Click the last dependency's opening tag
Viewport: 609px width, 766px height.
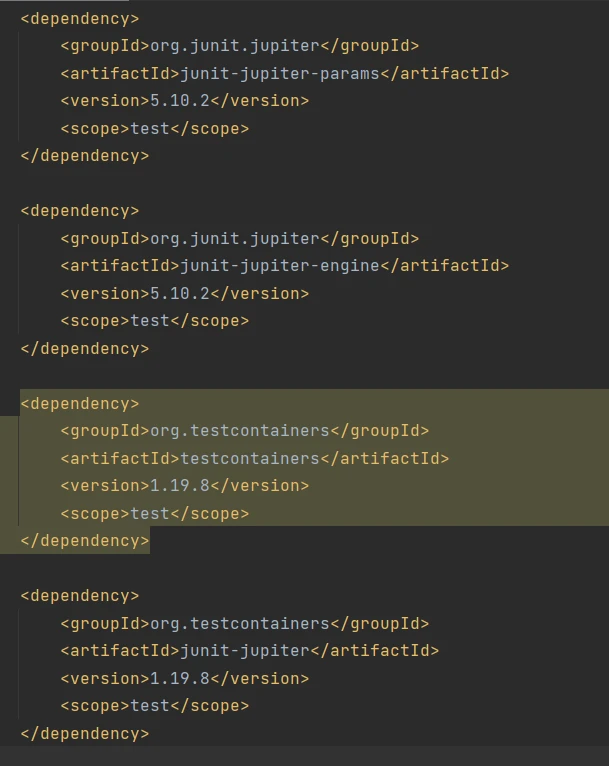click(80, 595)
